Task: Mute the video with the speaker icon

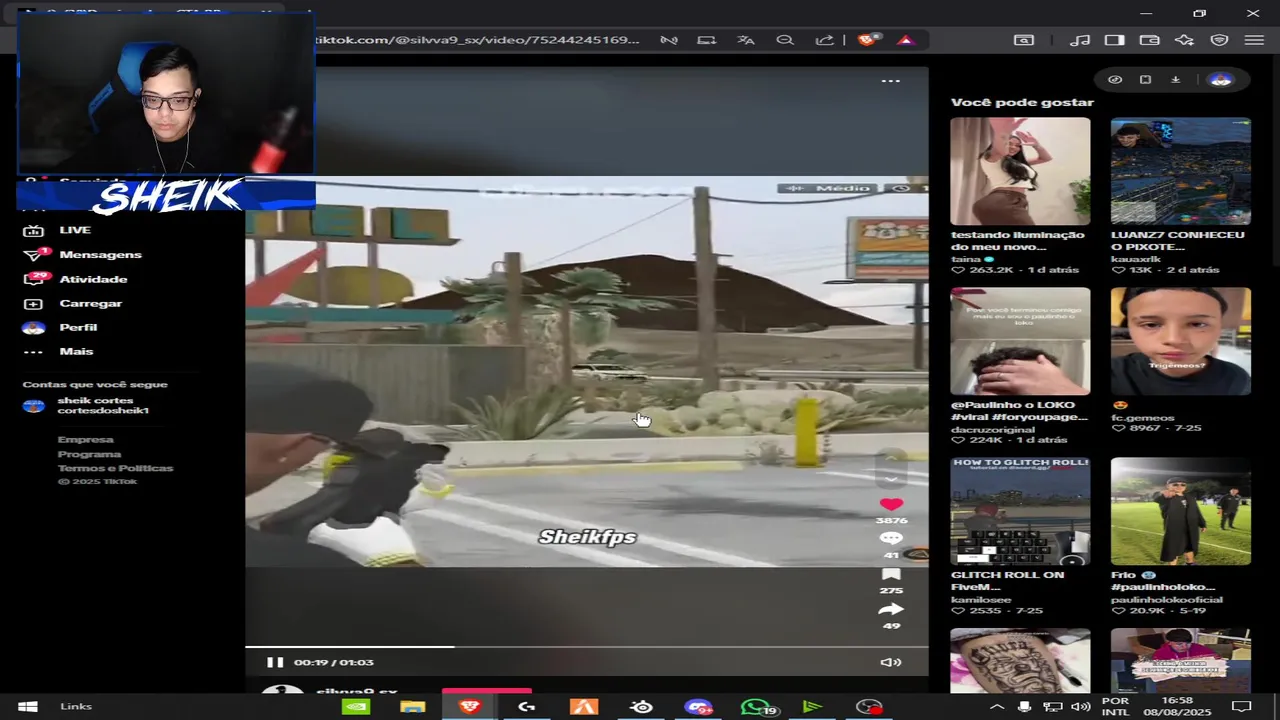Action: (890, 662)
